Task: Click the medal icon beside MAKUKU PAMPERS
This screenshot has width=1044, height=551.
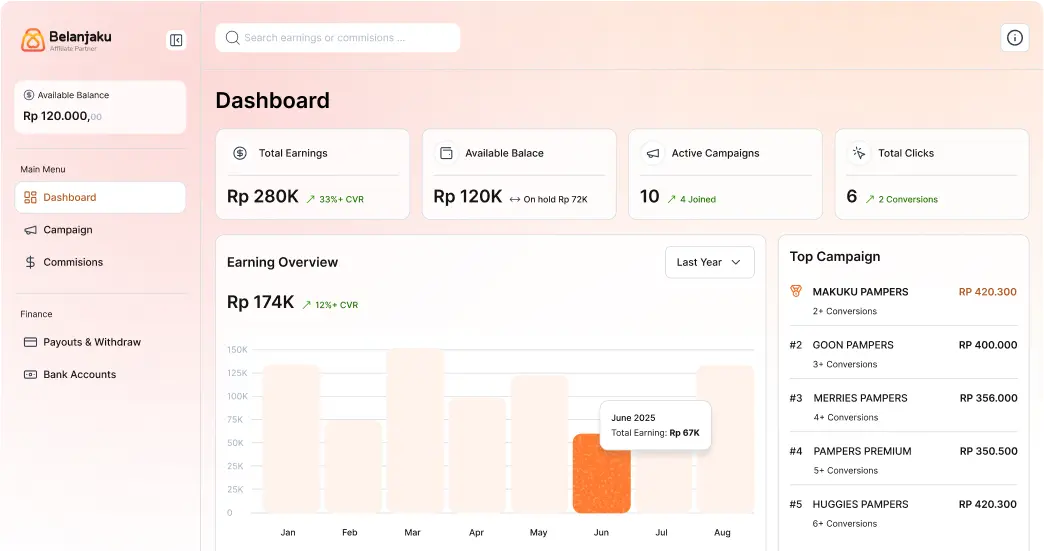Action: pos(796,291)
